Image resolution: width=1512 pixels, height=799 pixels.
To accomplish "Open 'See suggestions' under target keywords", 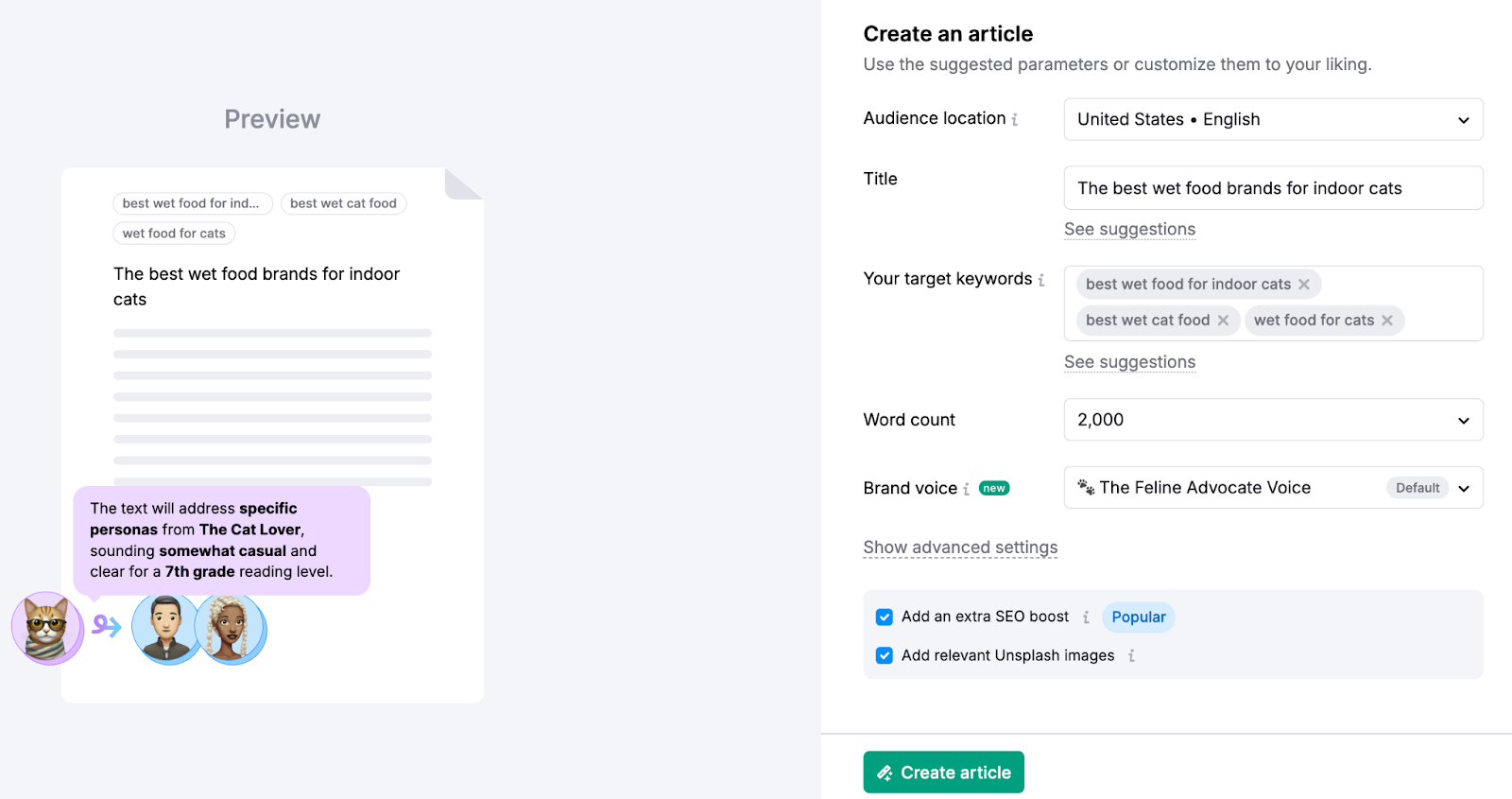I will (1129, 362).
